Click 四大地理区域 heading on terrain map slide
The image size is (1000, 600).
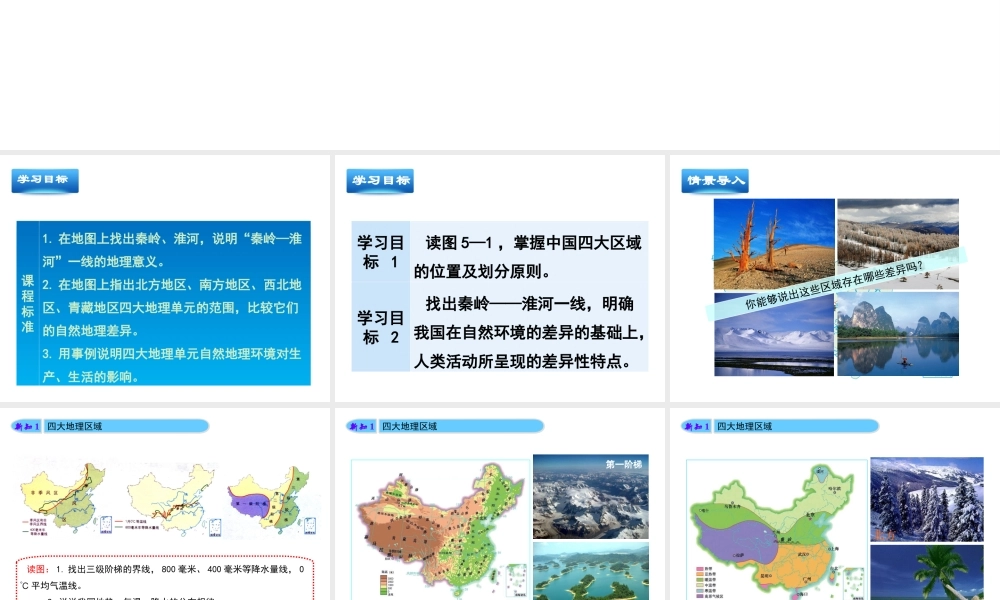click(x=409, y=426)
